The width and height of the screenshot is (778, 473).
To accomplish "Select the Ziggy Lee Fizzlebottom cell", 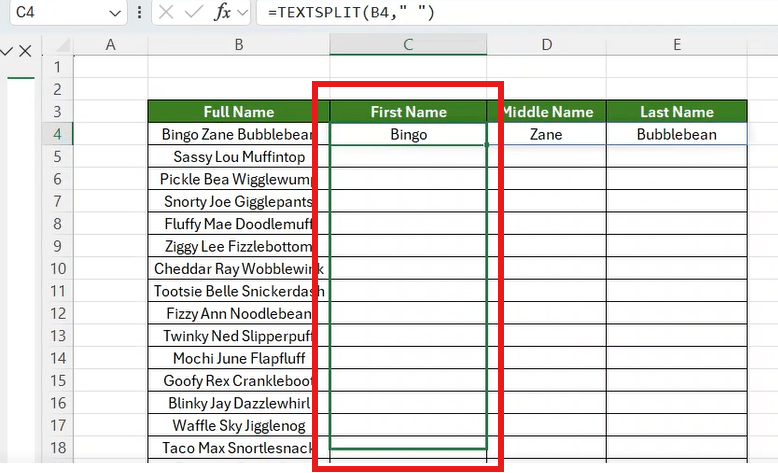I will (x=239, y=246).
